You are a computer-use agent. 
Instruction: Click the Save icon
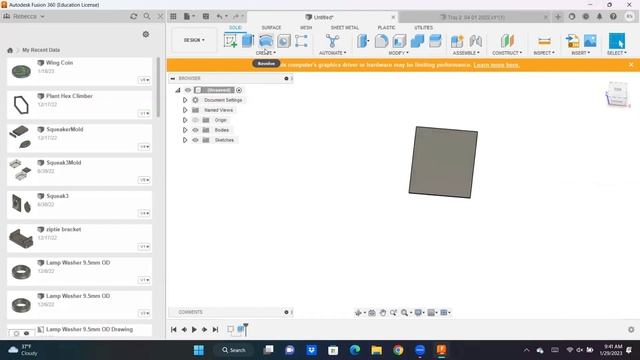[x=206, y=16]
